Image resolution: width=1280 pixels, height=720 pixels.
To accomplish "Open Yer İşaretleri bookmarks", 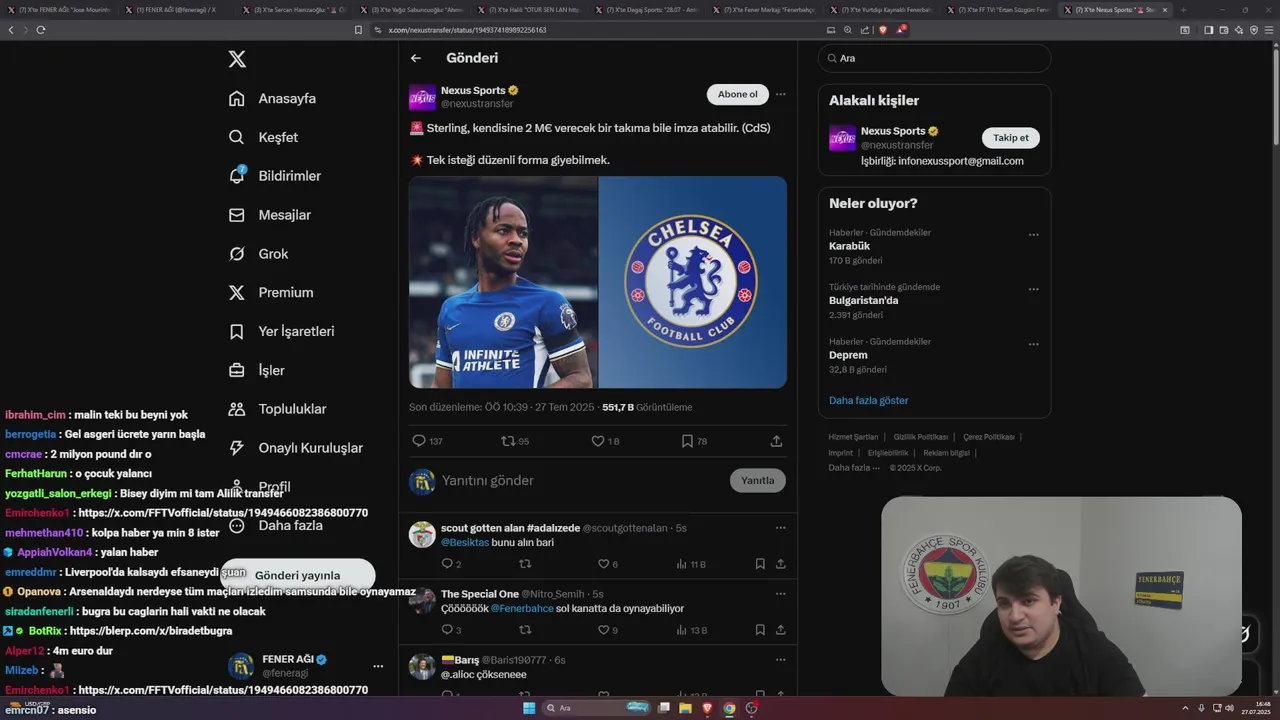I will (281, 331).
